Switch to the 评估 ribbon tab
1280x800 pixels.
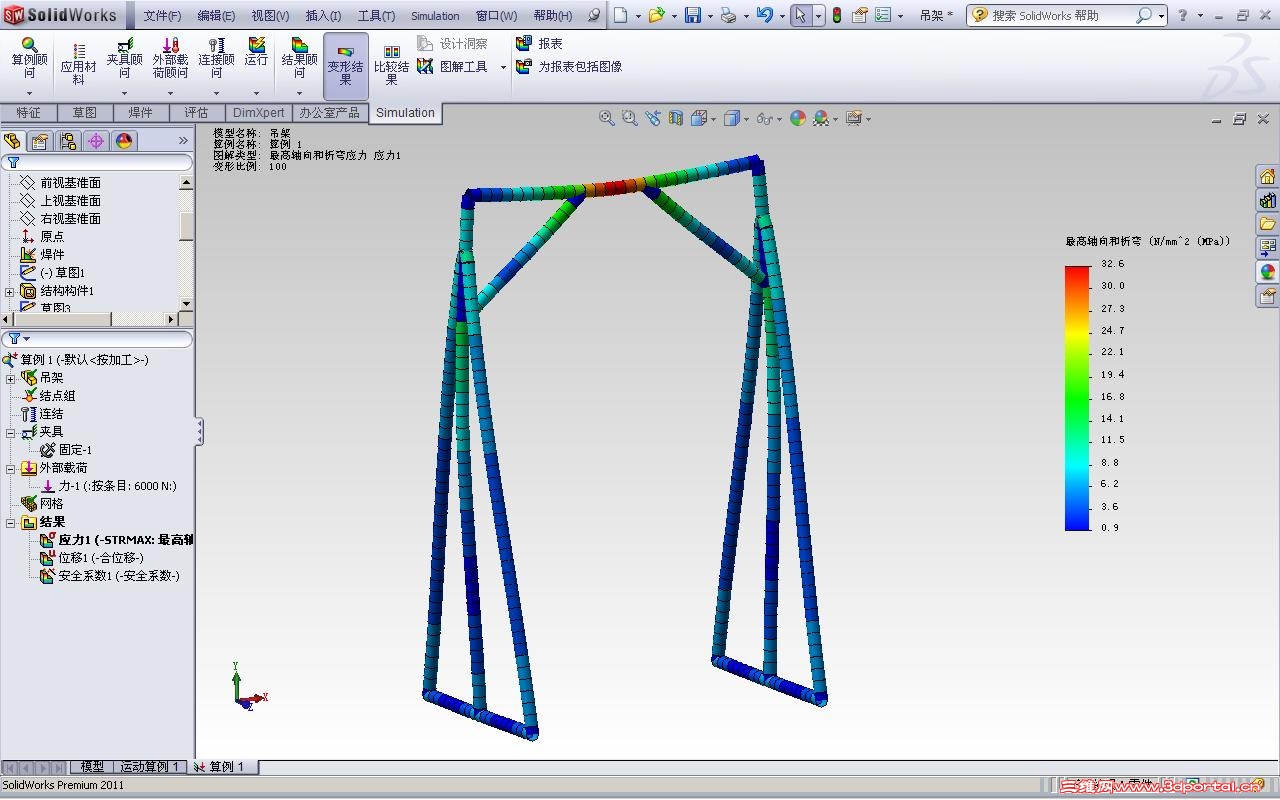197,113
